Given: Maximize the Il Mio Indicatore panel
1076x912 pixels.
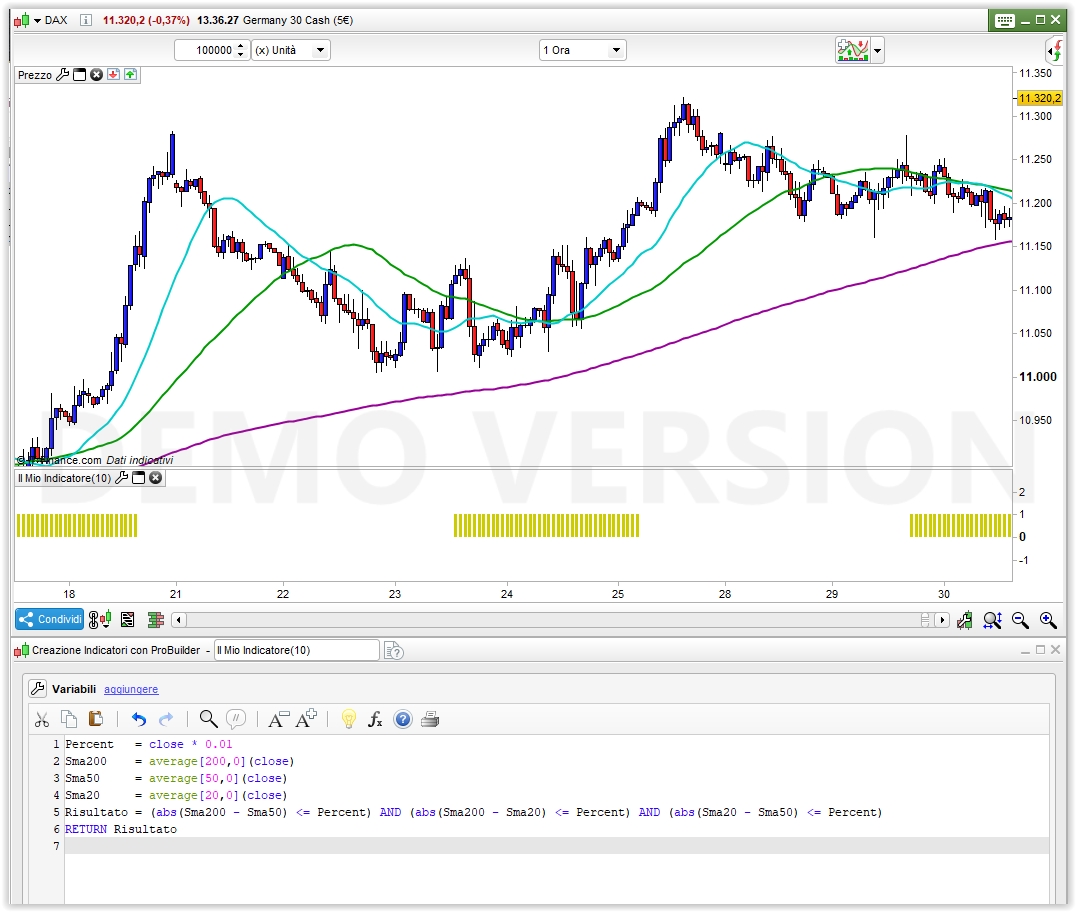Looking at the screenshot, I should 139,478.
